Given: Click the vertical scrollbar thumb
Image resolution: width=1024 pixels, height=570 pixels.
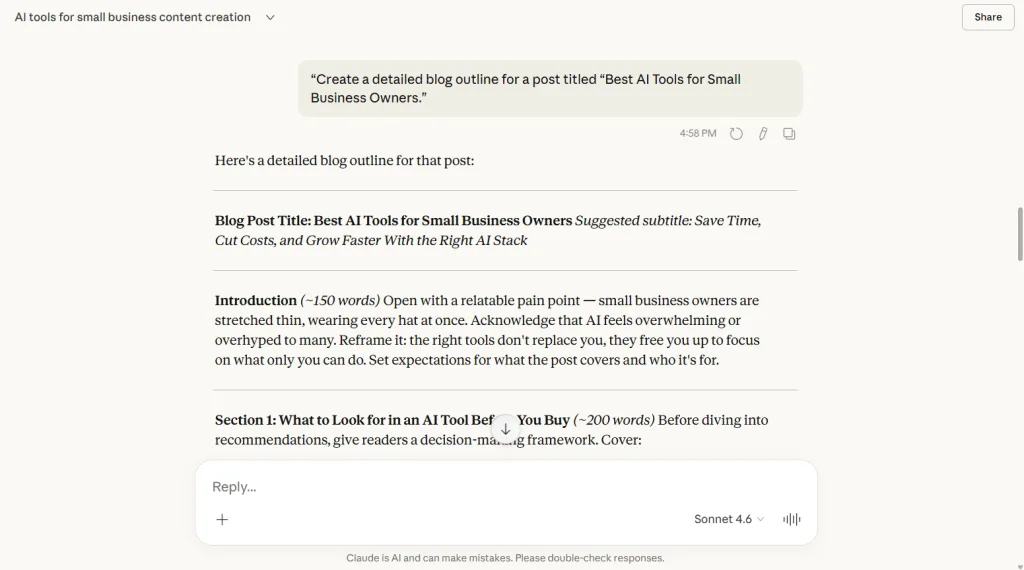Looking at the screenshot, I should [x=1019, y=234].
